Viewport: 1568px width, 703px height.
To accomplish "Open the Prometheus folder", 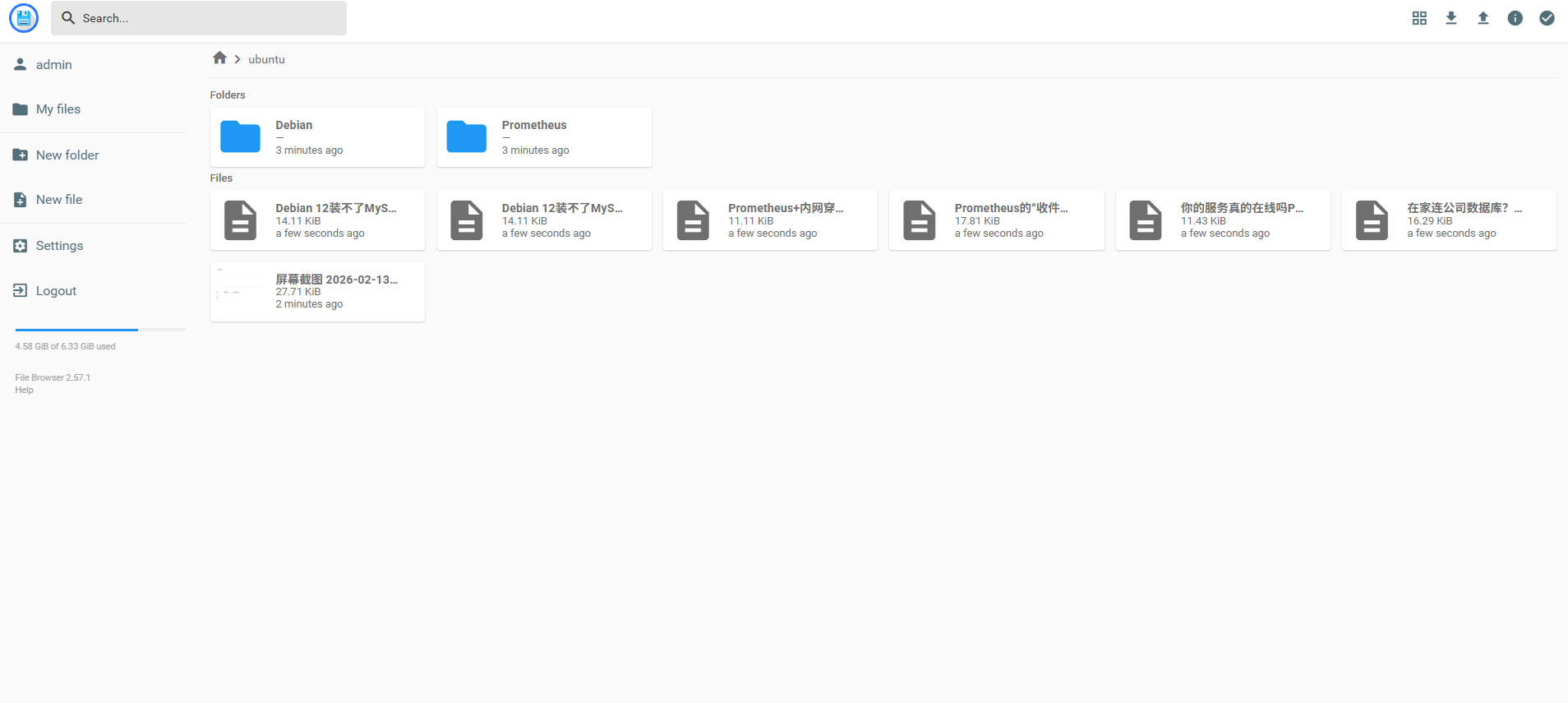I will click(544, 137).
